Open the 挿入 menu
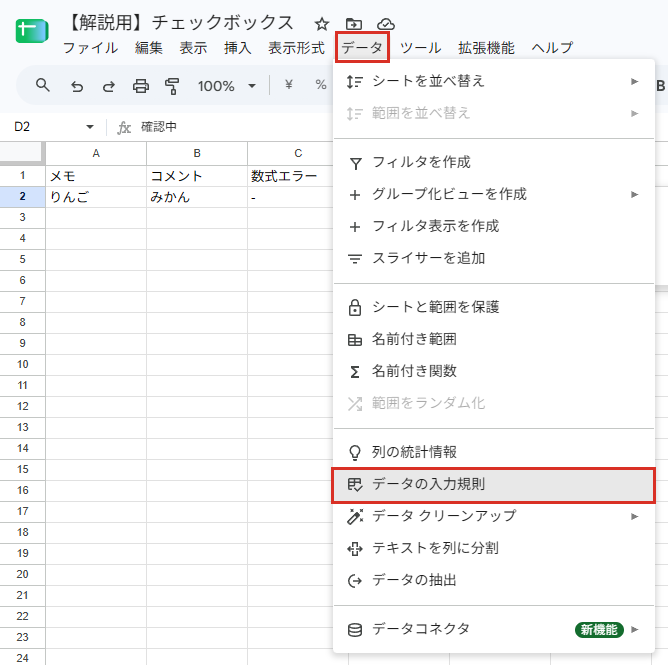This screenshot has height=665, width=668. [x=238, y=48]
